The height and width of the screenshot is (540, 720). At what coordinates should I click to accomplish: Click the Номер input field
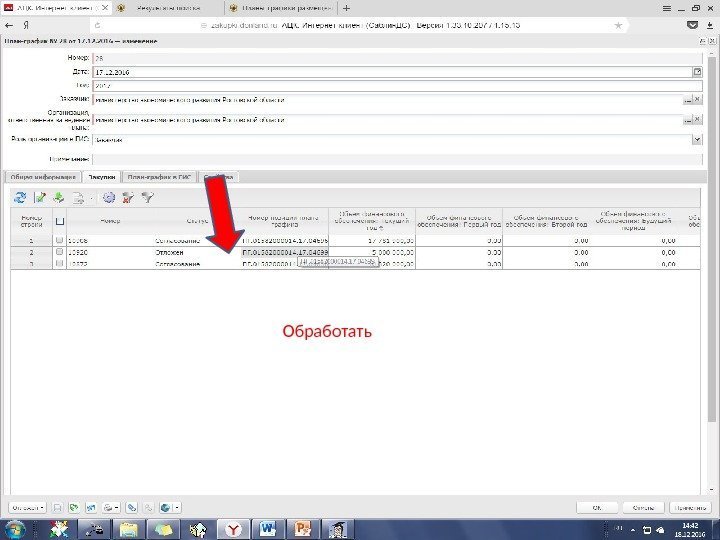(x=397, y=58)
